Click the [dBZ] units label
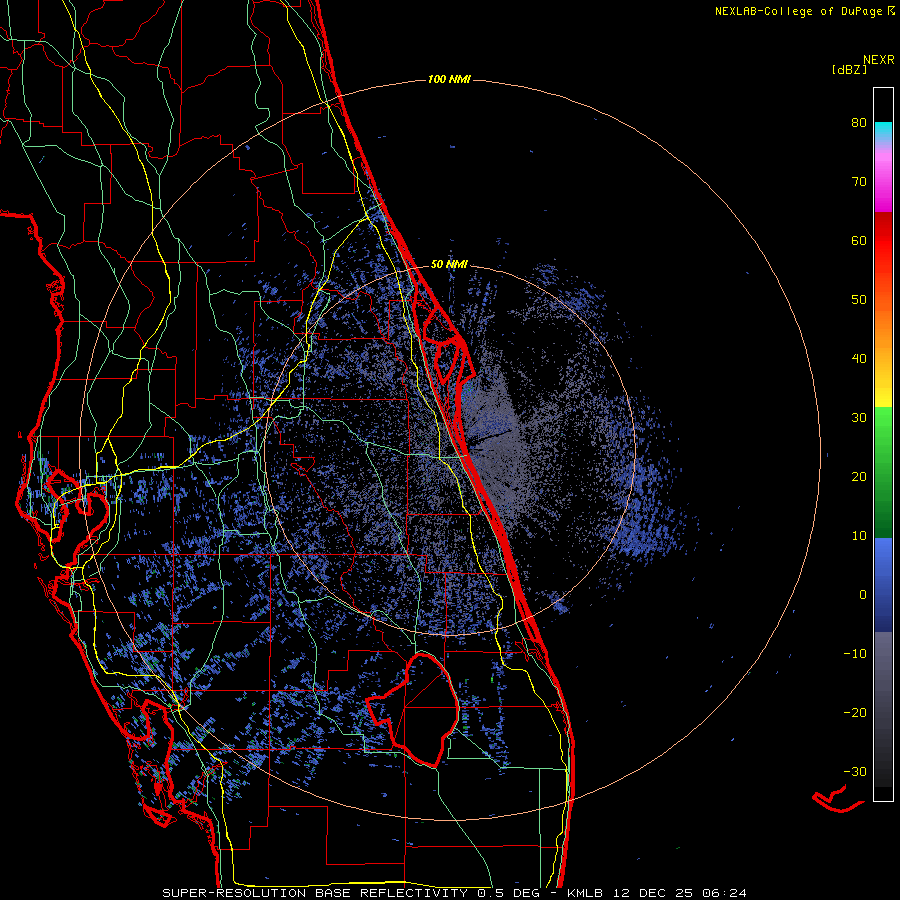Image resolution: width=900 pixels, height=900 pixels. coord(849,69)
